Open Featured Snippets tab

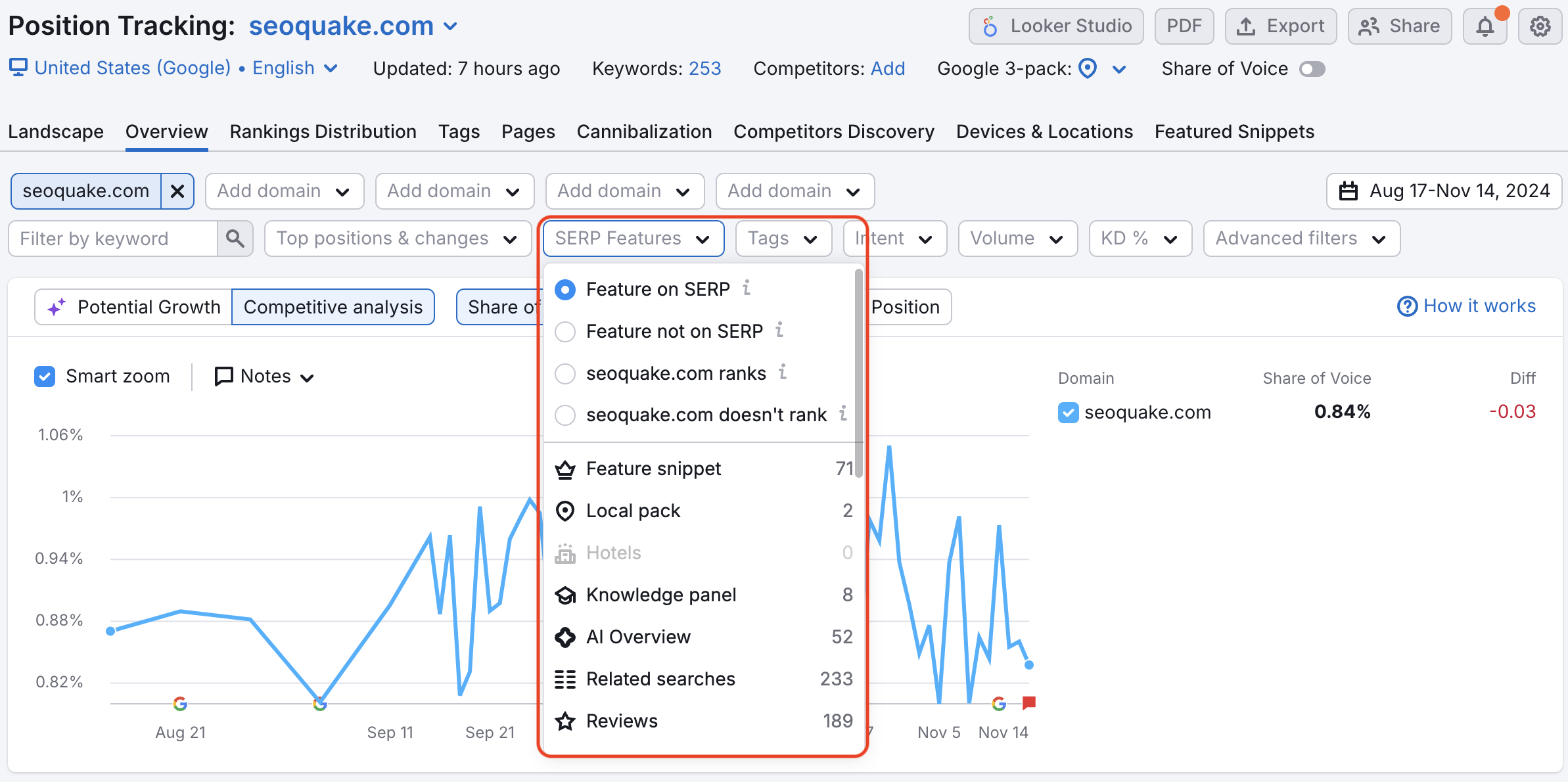(1234, 131)
